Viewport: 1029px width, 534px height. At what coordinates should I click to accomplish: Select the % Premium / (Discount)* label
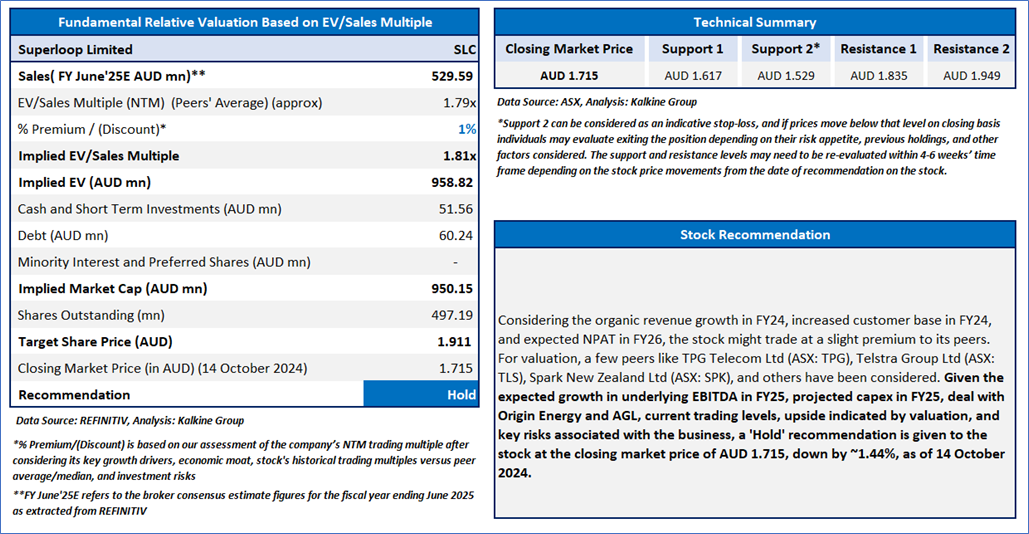92,129
